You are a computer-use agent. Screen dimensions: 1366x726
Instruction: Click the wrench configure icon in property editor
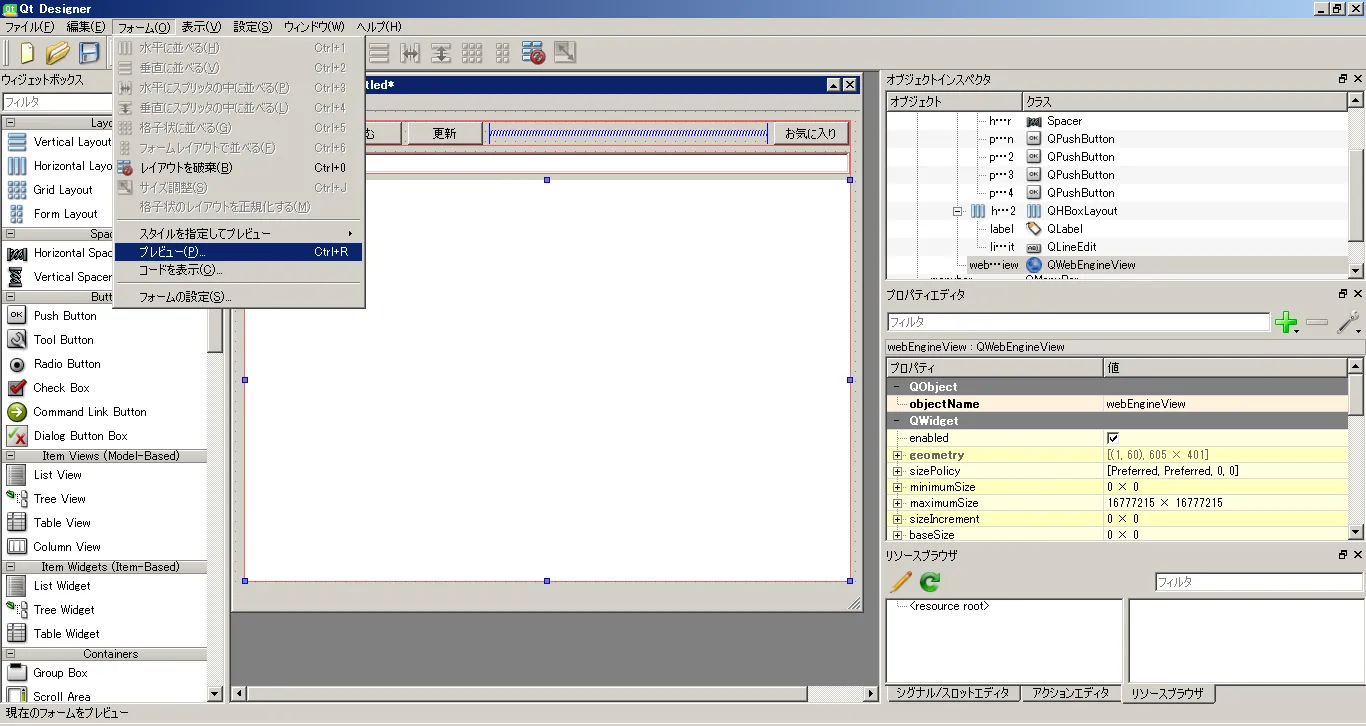coord(1347,322)
